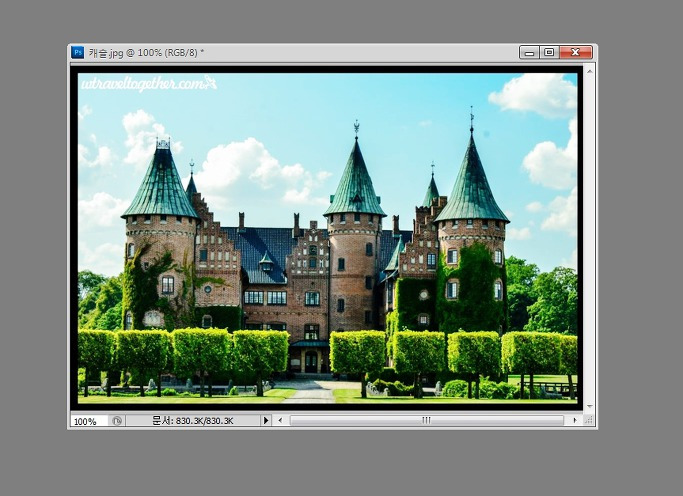Click the Photoshop icon in the document title bar
The width and height of the screenshot is (683, 496).
[x=78, y=52]
